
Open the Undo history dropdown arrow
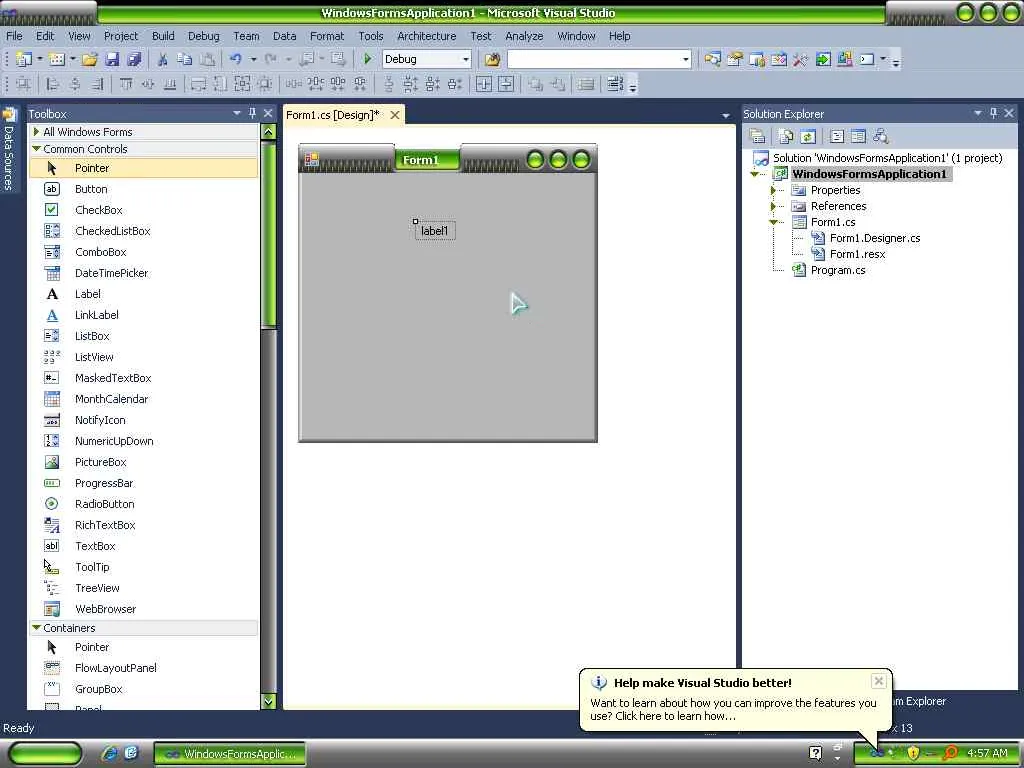(x=253, y=59)
